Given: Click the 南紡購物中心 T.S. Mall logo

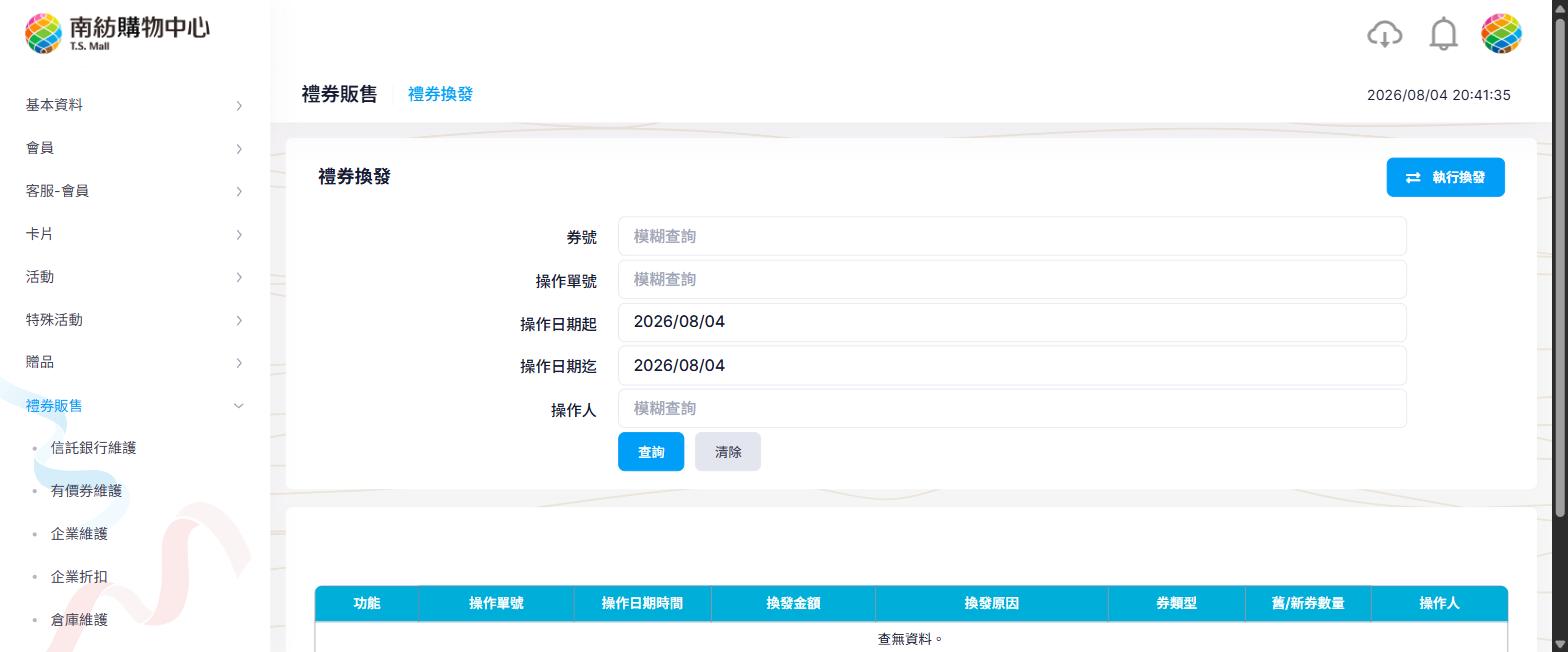Looking at the screenshot, I should point(118,33).
